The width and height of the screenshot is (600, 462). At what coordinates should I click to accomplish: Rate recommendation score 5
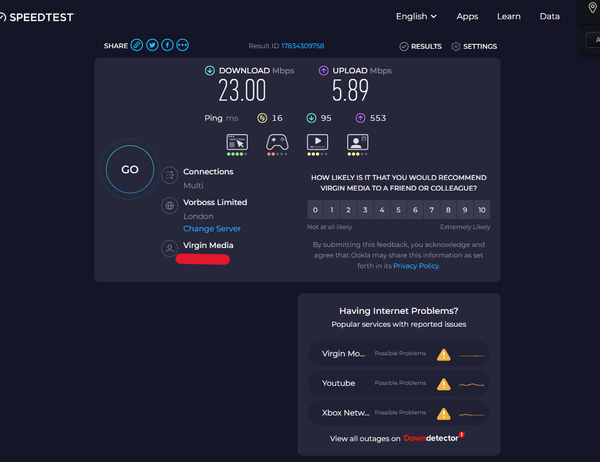[x=398, y=209]
